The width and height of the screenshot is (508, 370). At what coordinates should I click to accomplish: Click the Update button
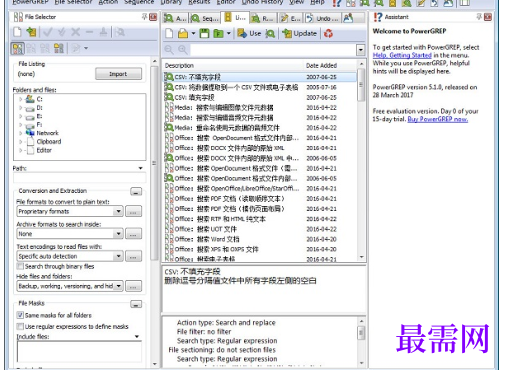tap(299, 33)
